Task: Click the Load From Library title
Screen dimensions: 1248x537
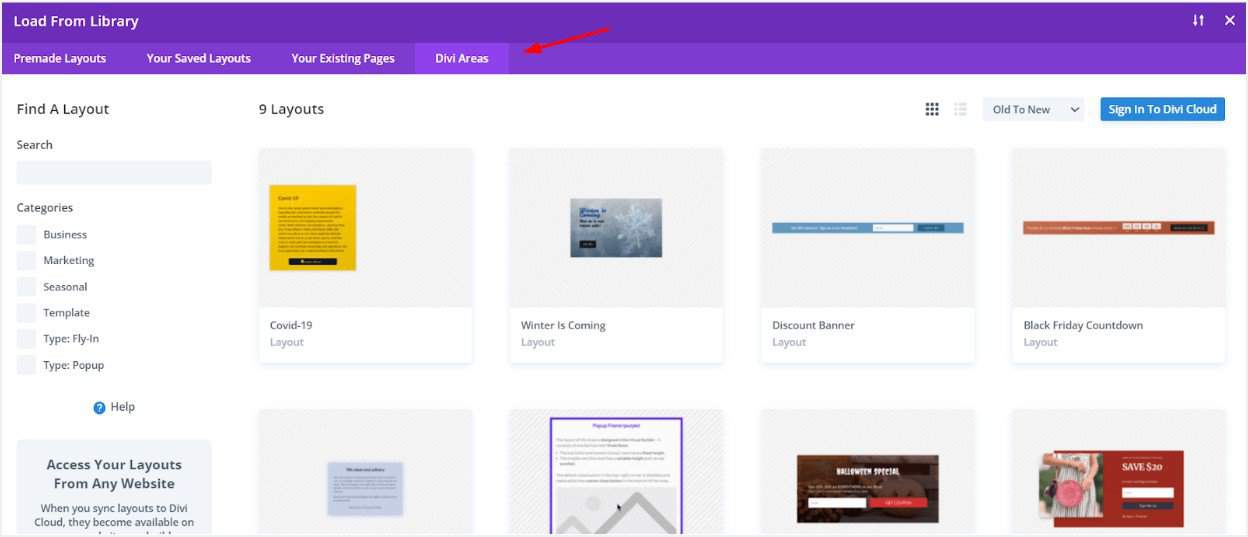Action: pos(76,21)
